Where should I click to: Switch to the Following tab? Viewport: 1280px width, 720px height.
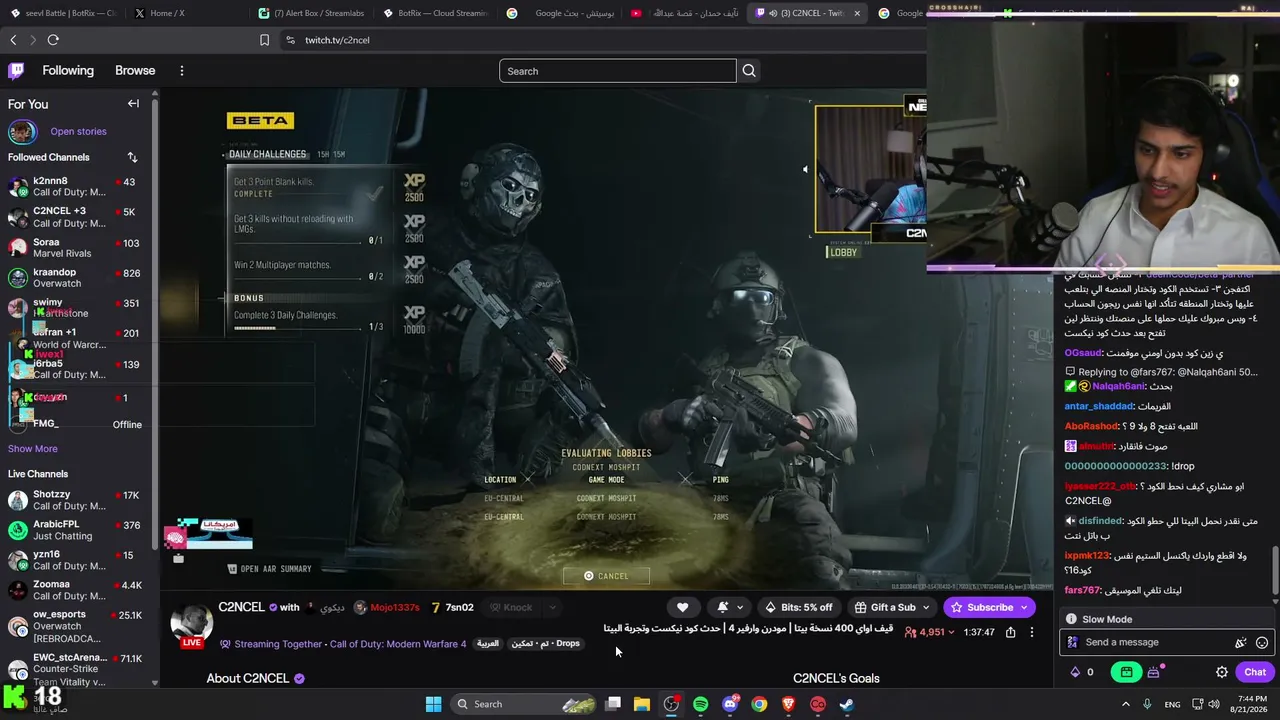click(x=68, y=71)
